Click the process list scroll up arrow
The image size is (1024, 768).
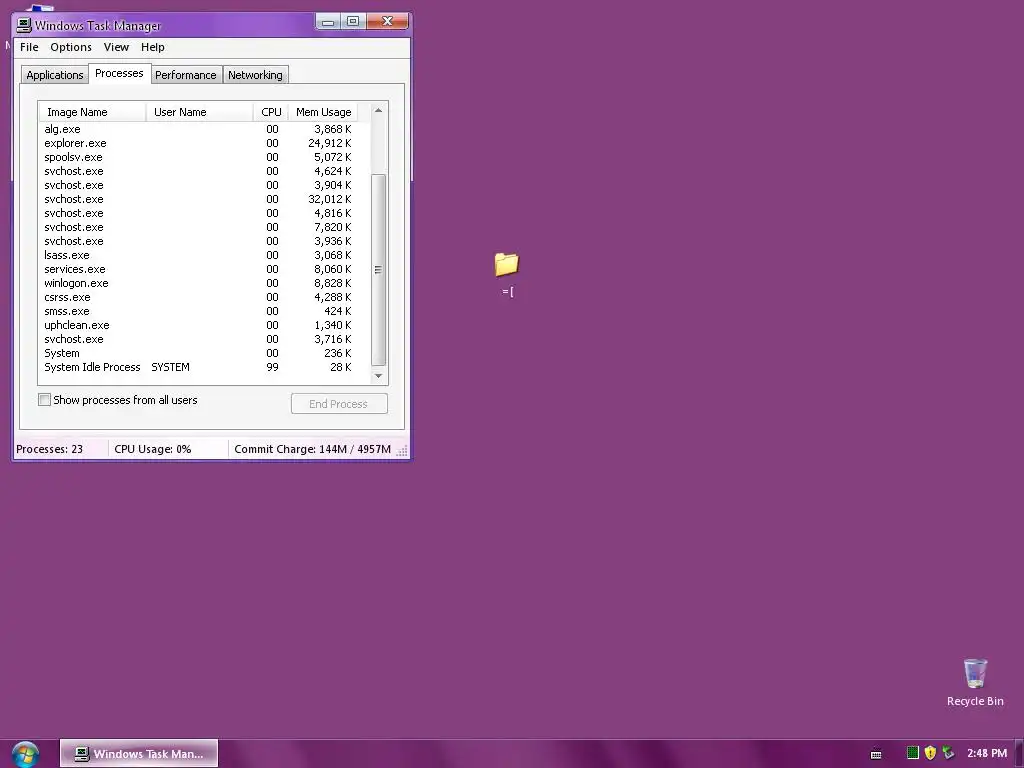(x=378, y=110)
